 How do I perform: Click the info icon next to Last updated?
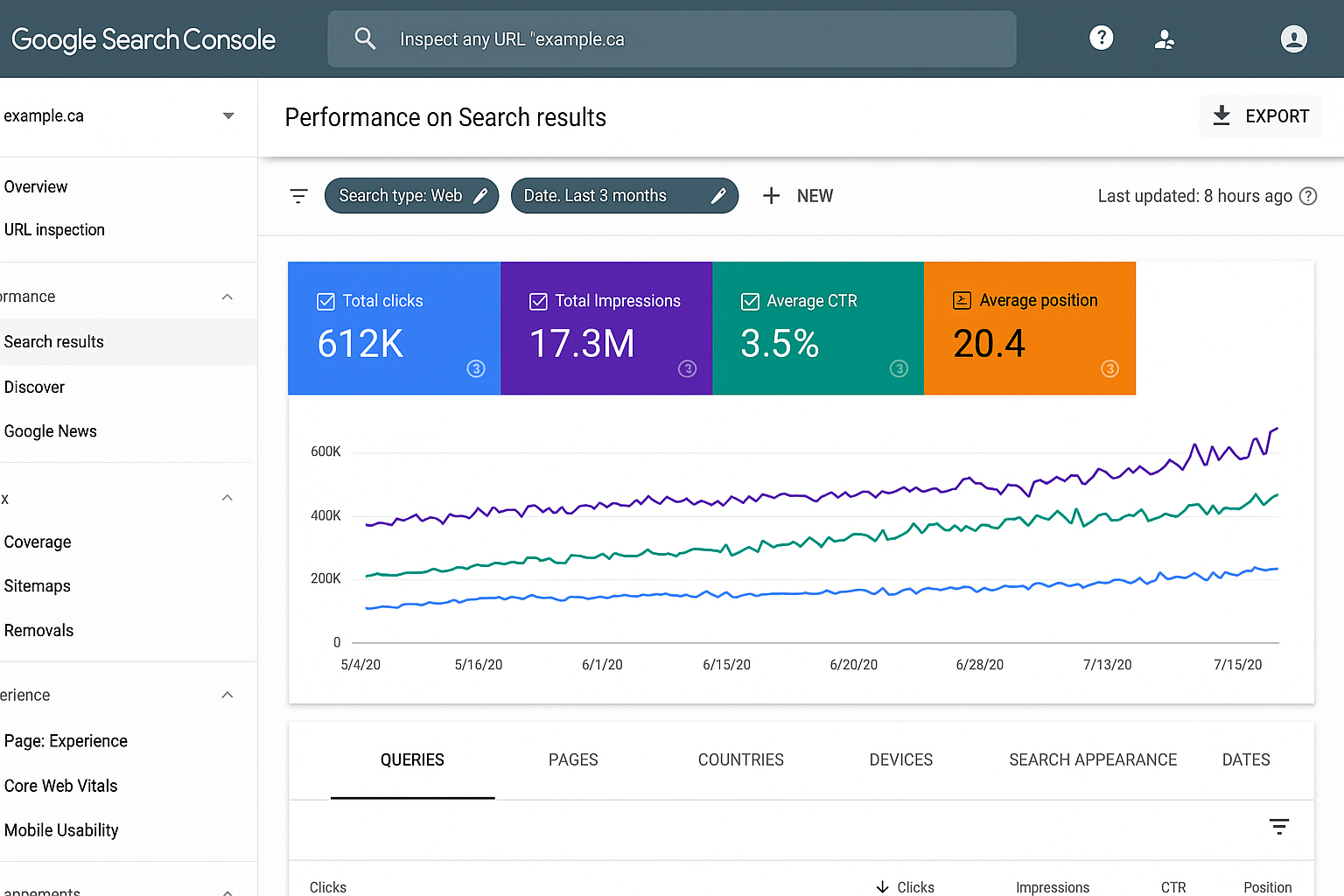1308,196
